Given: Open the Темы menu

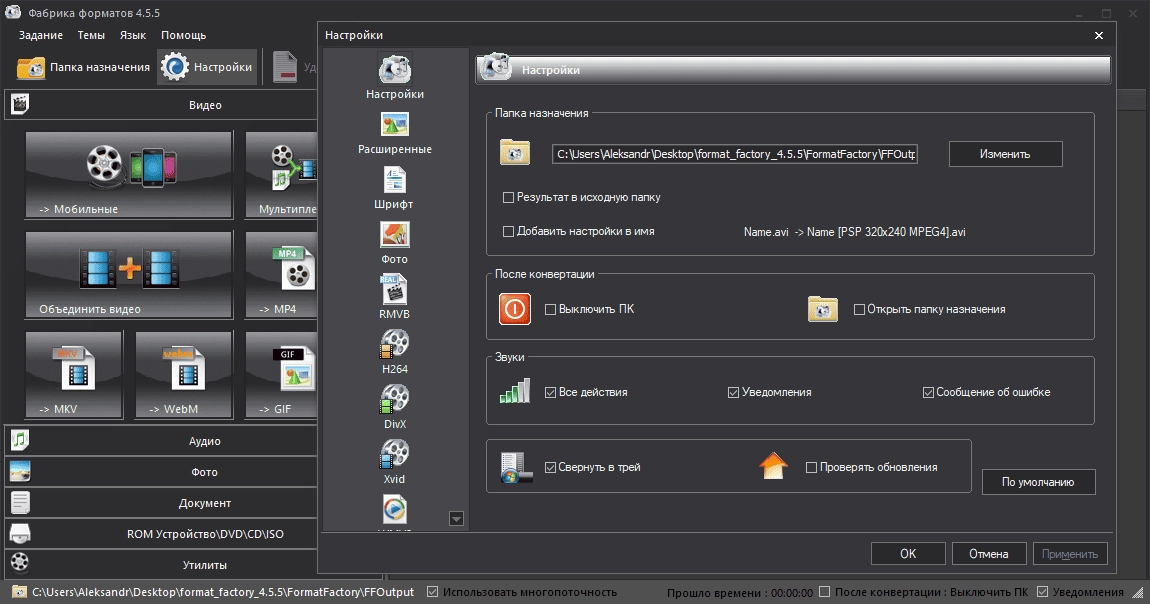Looking at the screenshot, I should pyautogui.click(x=91, y=35).
